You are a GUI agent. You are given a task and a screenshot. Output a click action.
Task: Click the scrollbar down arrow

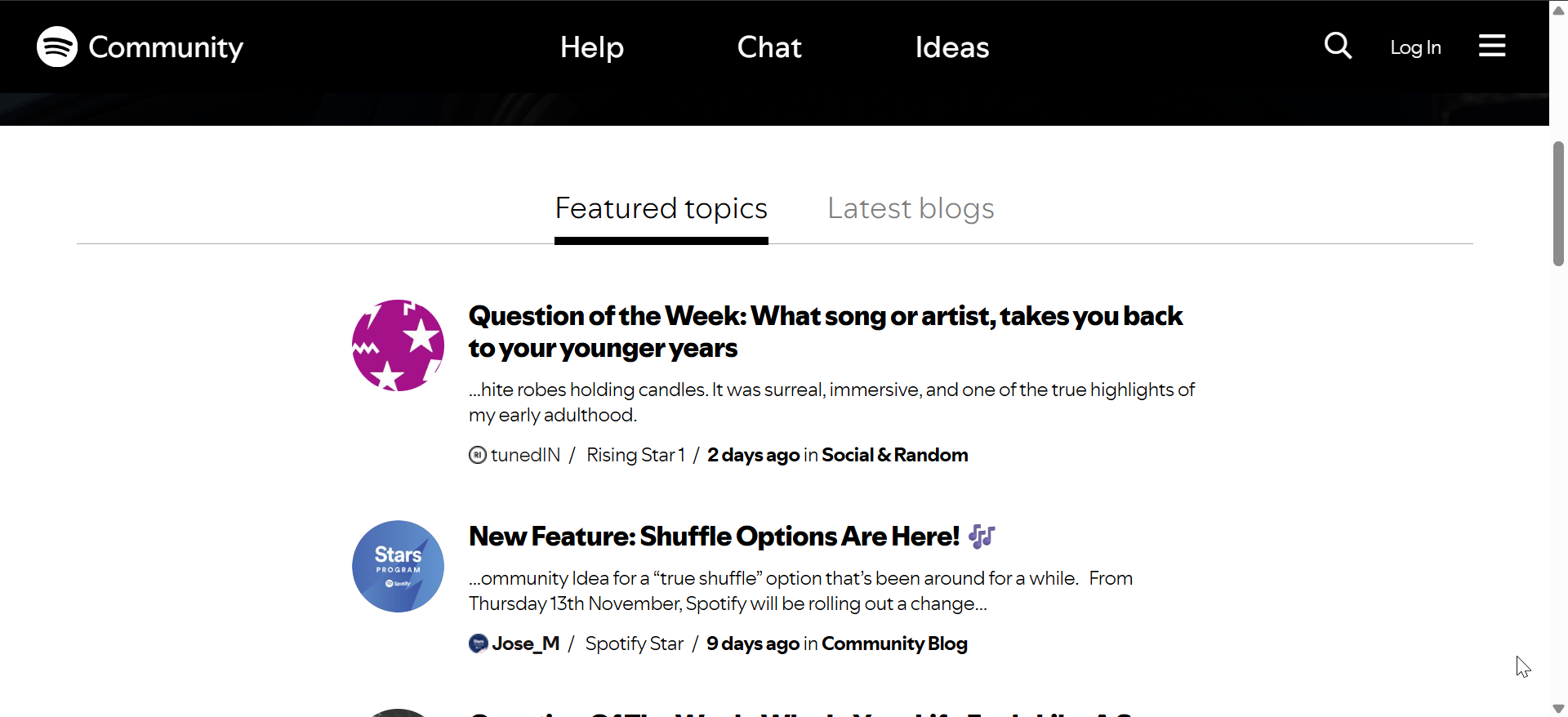(x=1558, y=709)
